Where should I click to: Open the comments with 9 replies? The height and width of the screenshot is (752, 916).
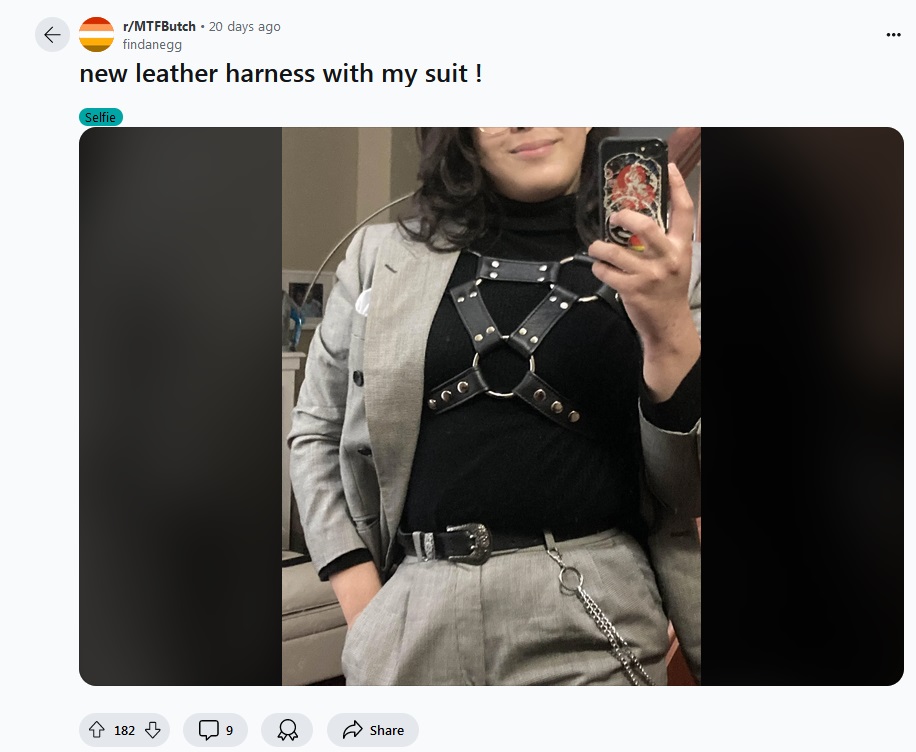(x=216, y=730)
